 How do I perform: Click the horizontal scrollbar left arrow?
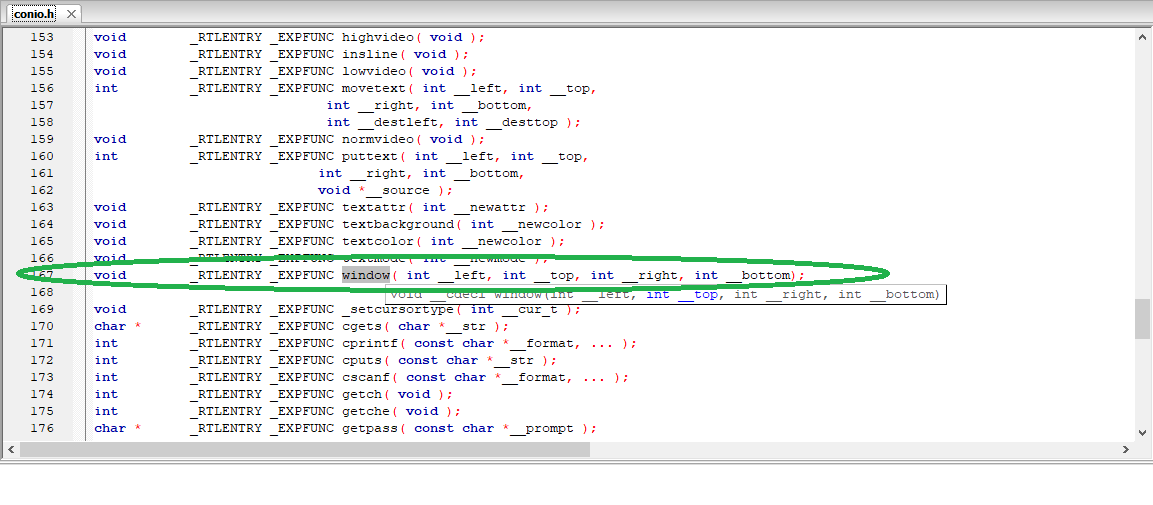pos(10,450)
